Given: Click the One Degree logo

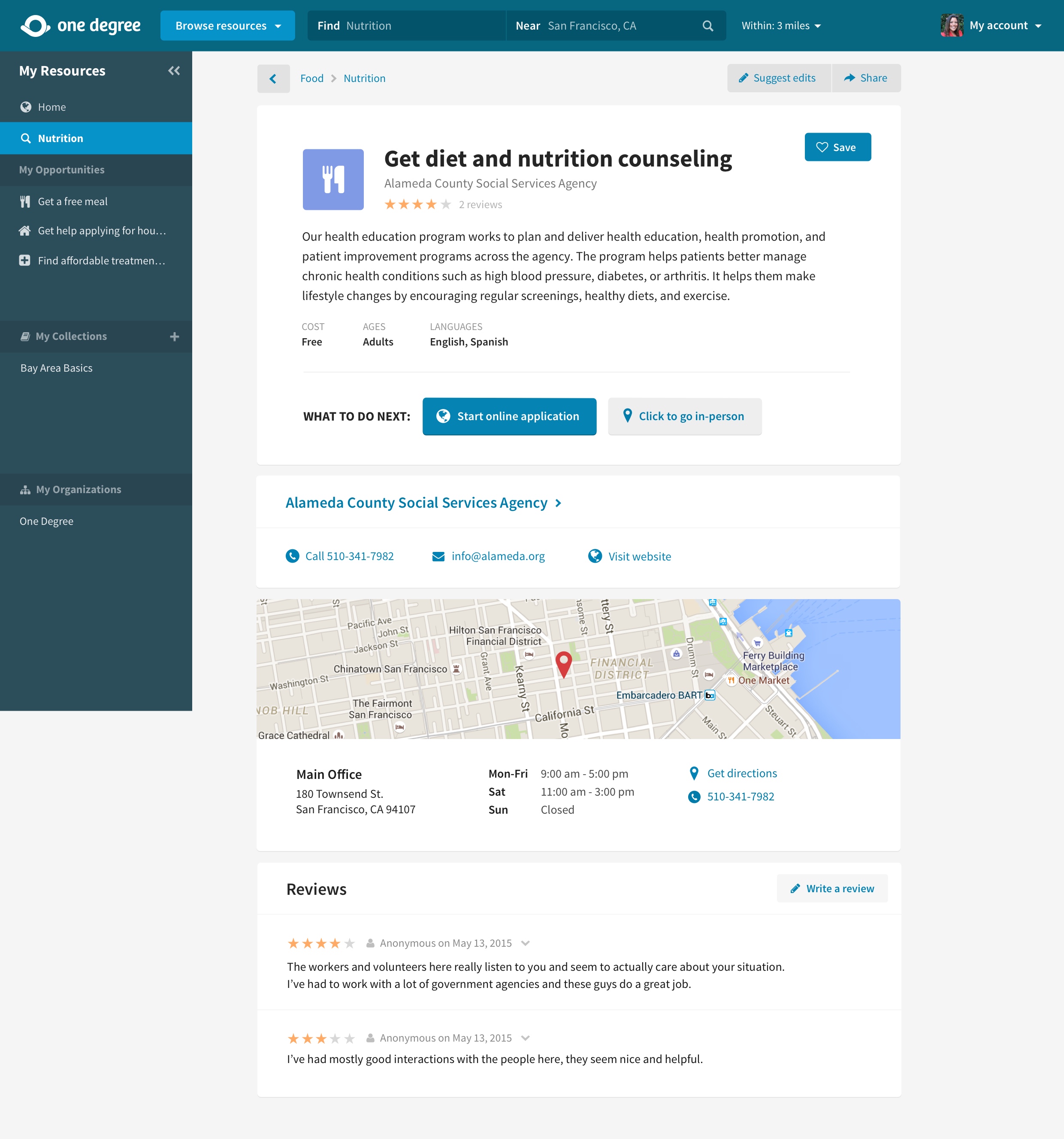Looking at the screenshot, I should pos(81,26).
